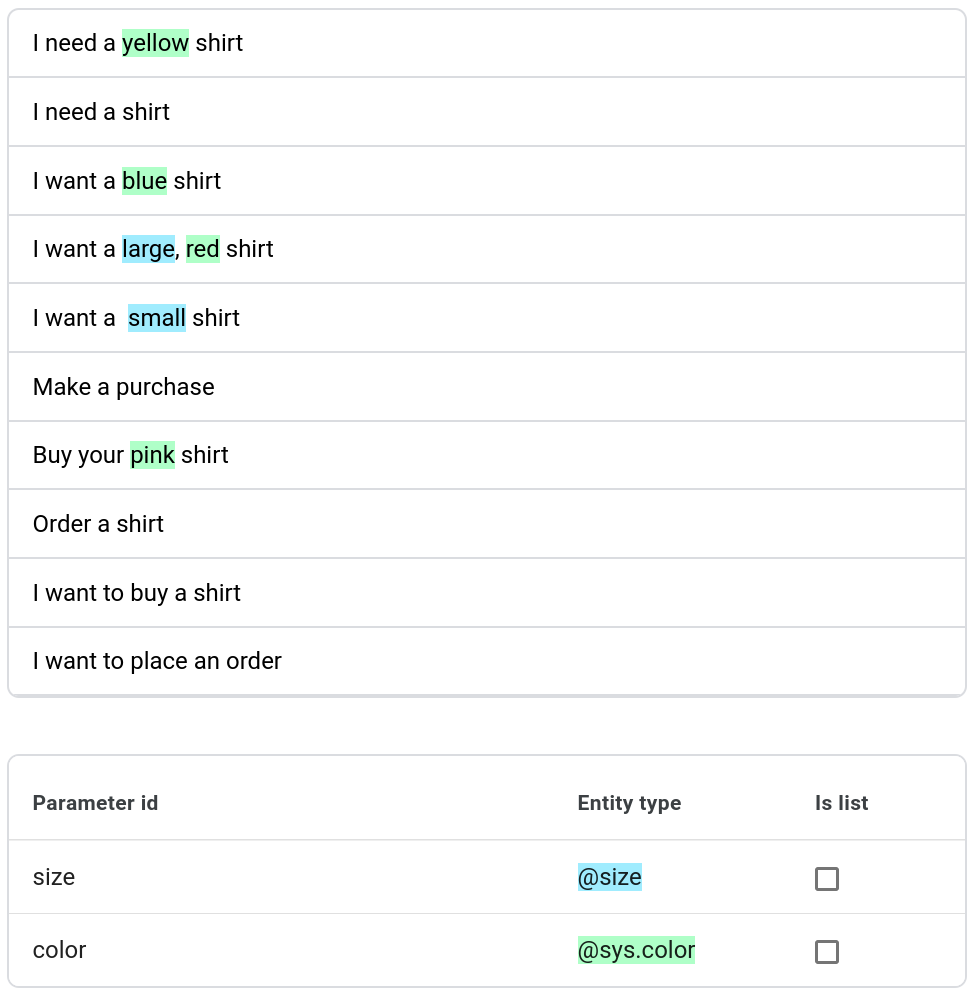Select the @size entity type label

609,877
